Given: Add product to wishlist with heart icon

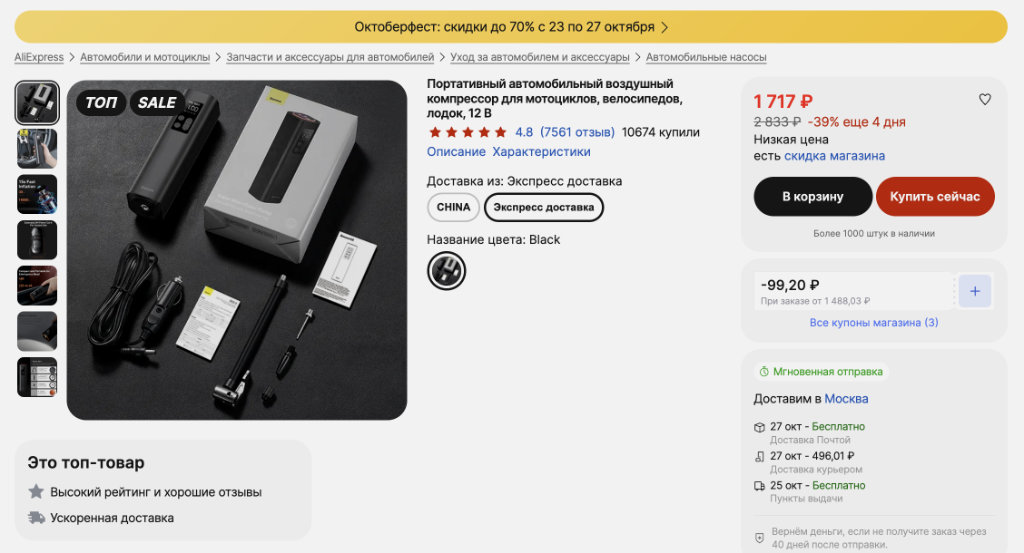Looking at the screenshot, I should click(985, 99).
